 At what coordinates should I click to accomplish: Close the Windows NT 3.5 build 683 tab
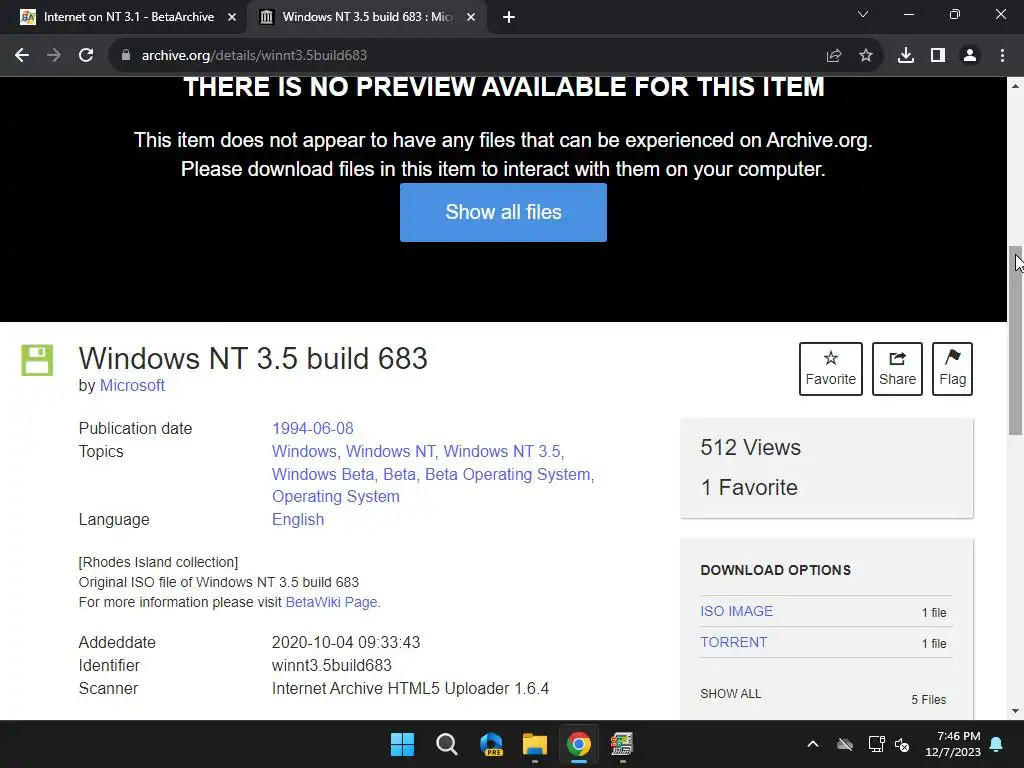pyautogui.click(x=471, y=18)
